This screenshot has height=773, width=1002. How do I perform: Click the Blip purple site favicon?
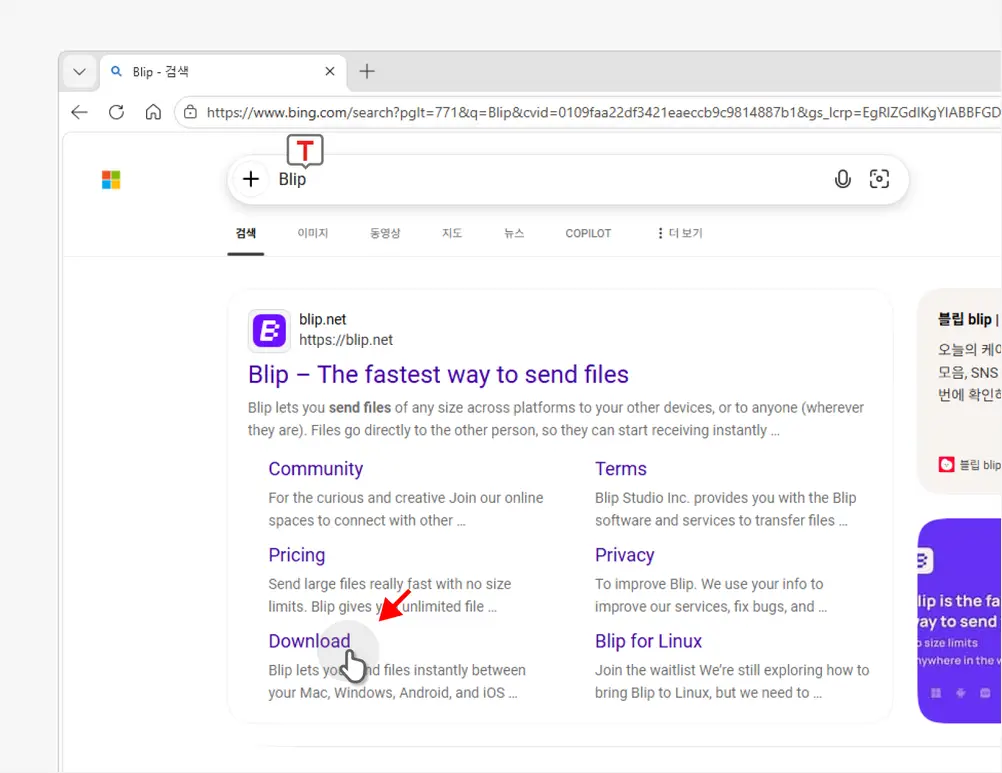coord(269,330)
